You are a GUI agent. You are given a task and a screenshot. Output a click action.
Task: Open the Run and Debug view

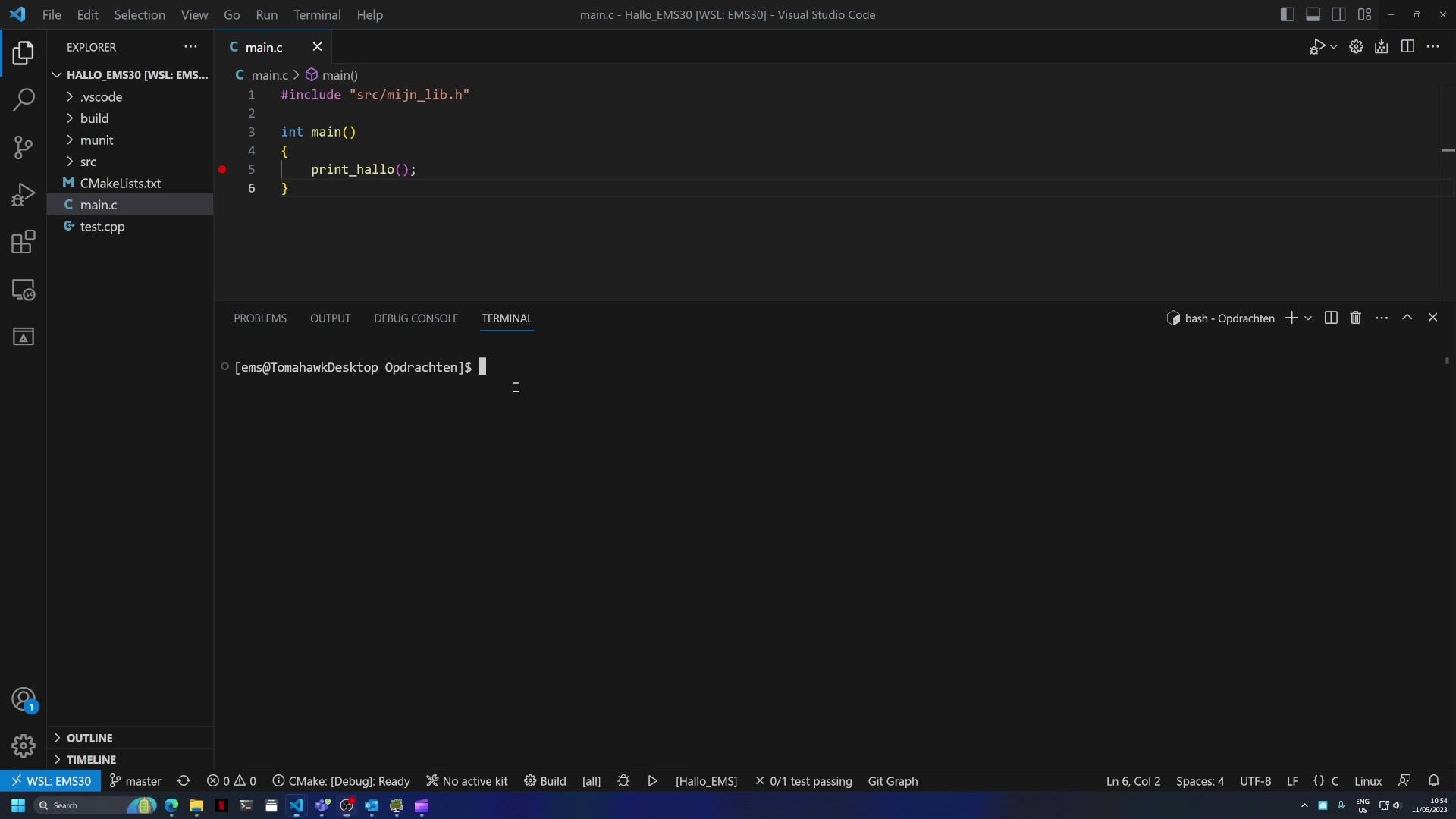pyautogui.click(x=24, y=195)
